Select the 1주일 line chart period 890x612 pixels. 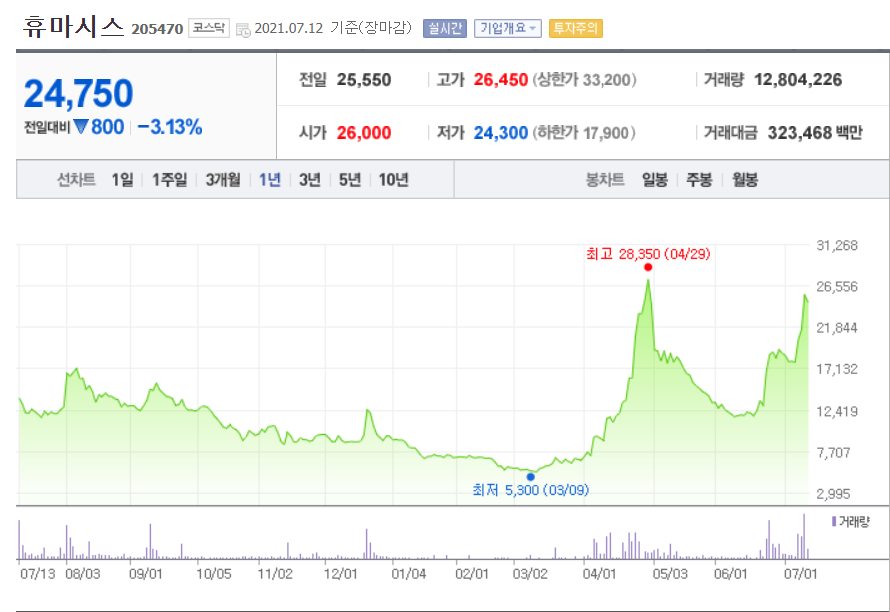coord(169,180)
